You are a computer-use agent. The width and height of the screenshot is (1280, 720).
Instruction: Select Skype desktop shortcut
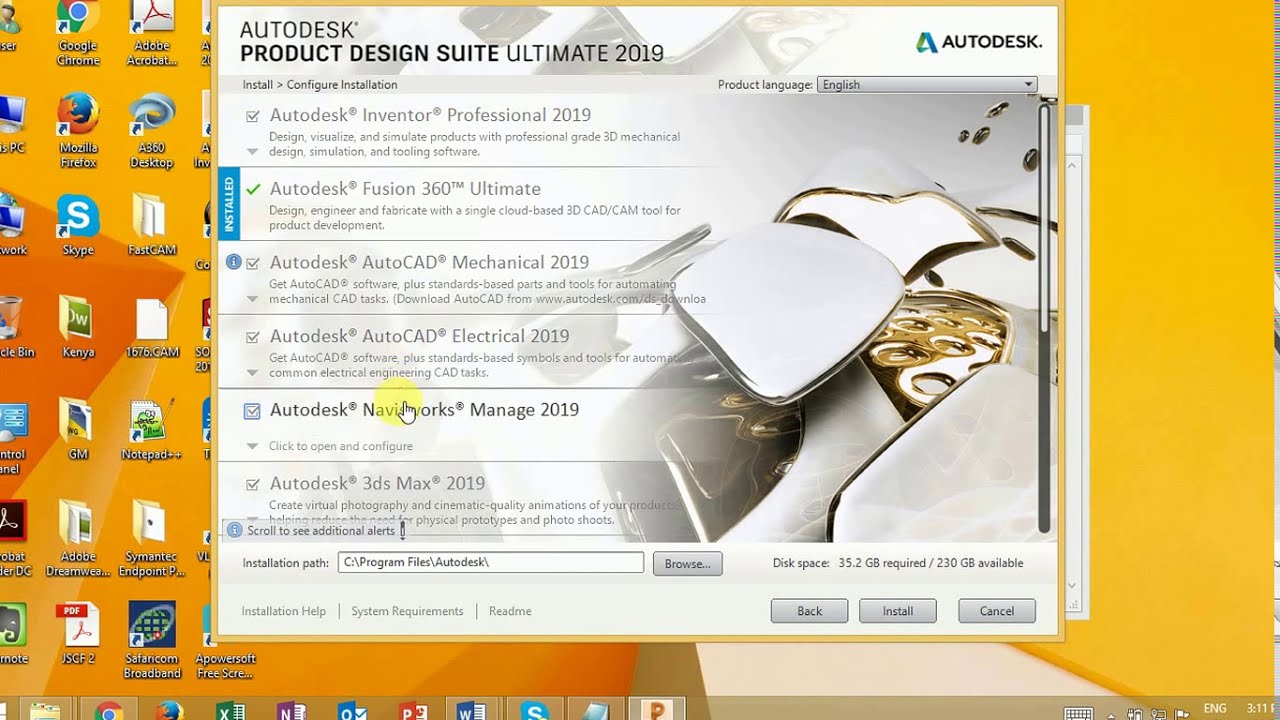tap(78, 226)
